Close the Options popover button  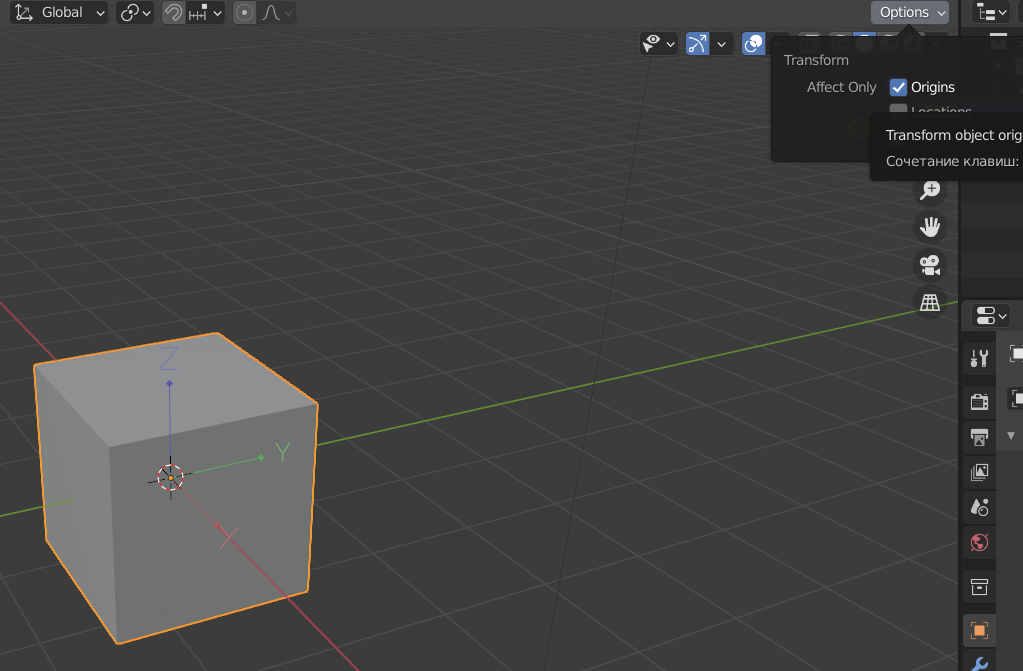pos(912,12)
